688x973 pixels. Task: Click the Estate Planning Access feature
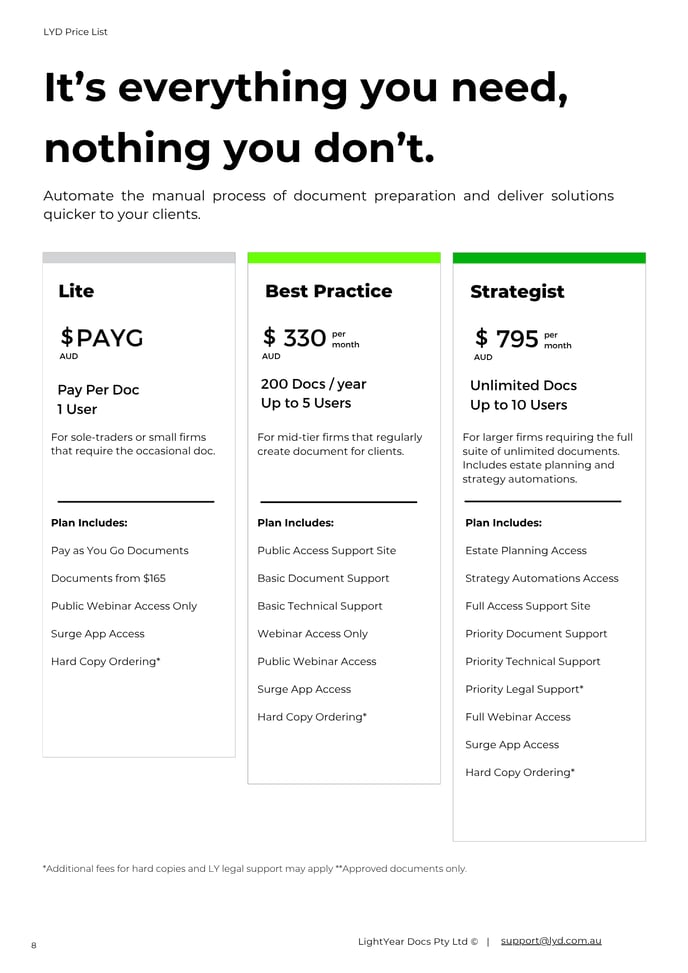click(x=525, y=550)
